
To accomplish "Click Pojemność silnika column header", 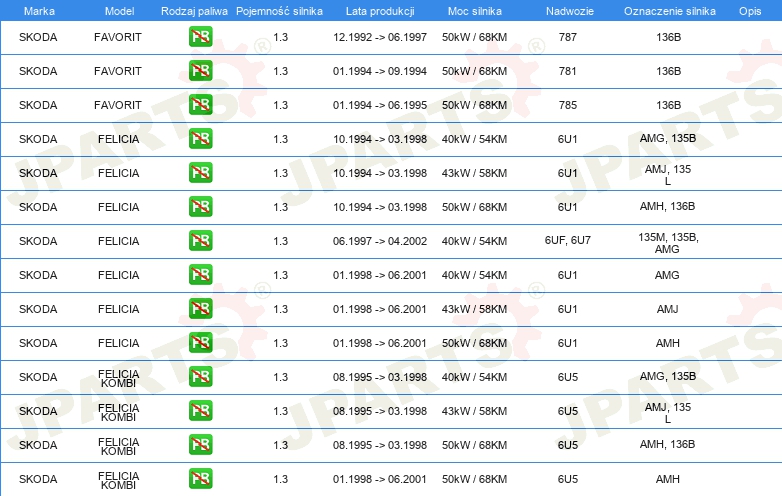I will tap(279, 11).
